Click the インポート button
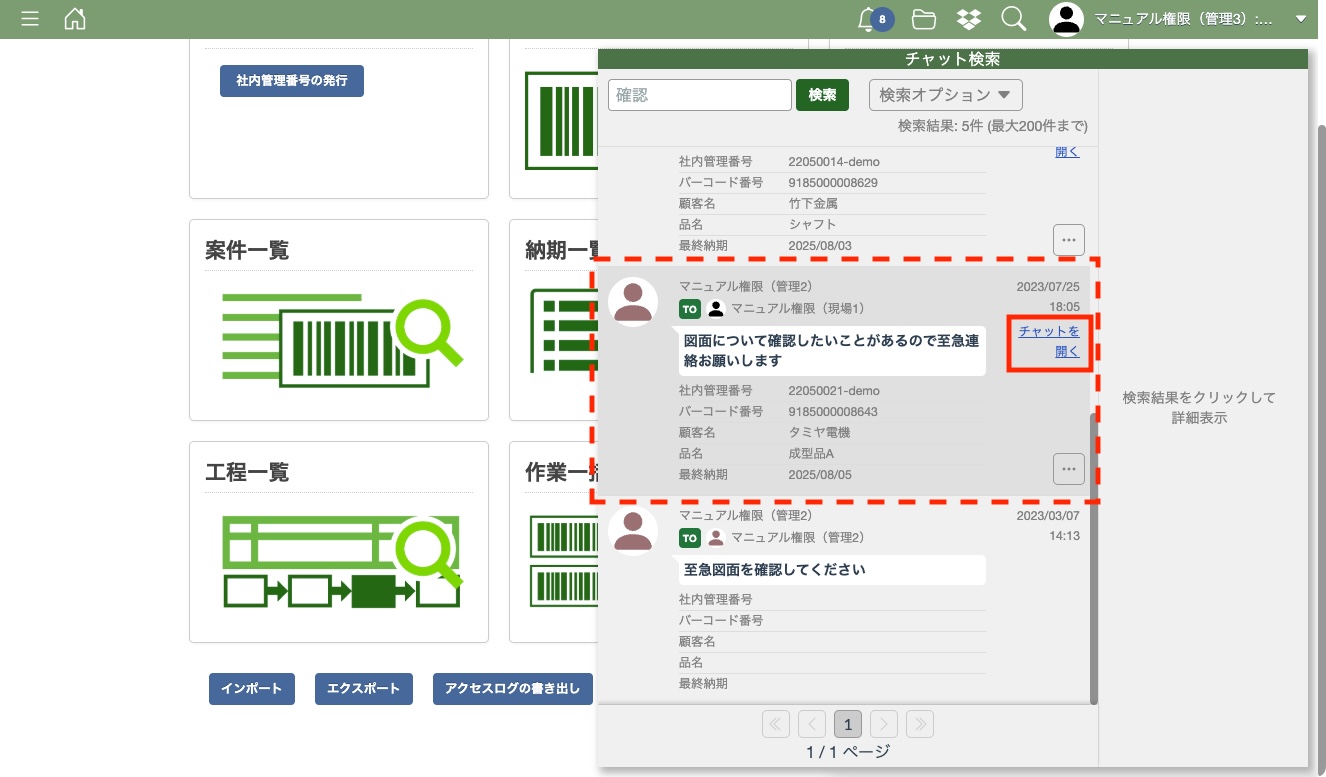 click(x=252, y=689)
